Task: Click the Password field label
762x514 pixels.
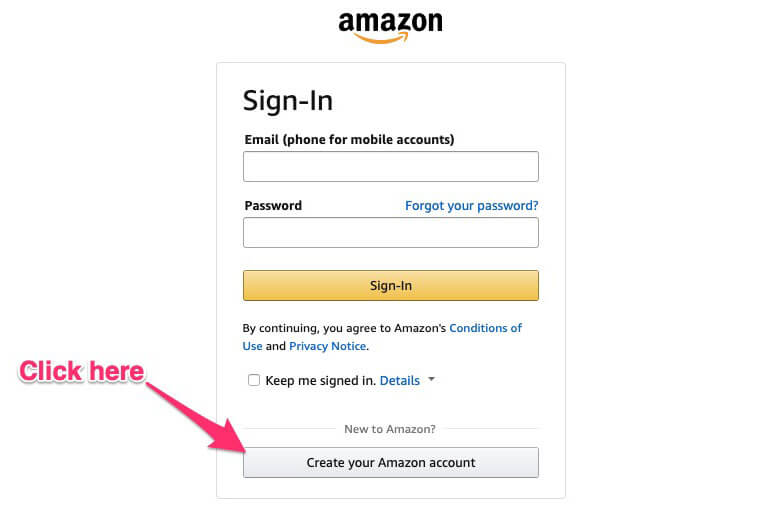Action: point(273,206)
